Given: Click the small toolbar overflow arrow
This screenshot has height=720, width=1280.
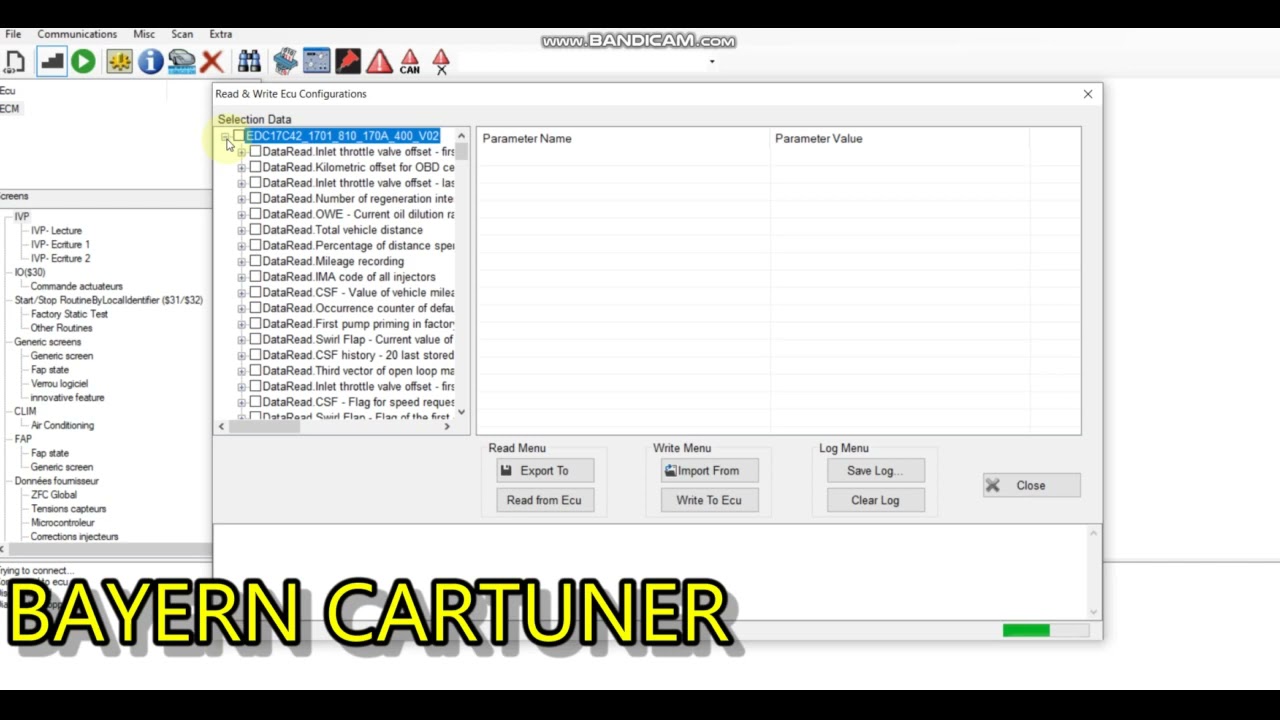Looking at the screenshot, I should coord(712,62).
